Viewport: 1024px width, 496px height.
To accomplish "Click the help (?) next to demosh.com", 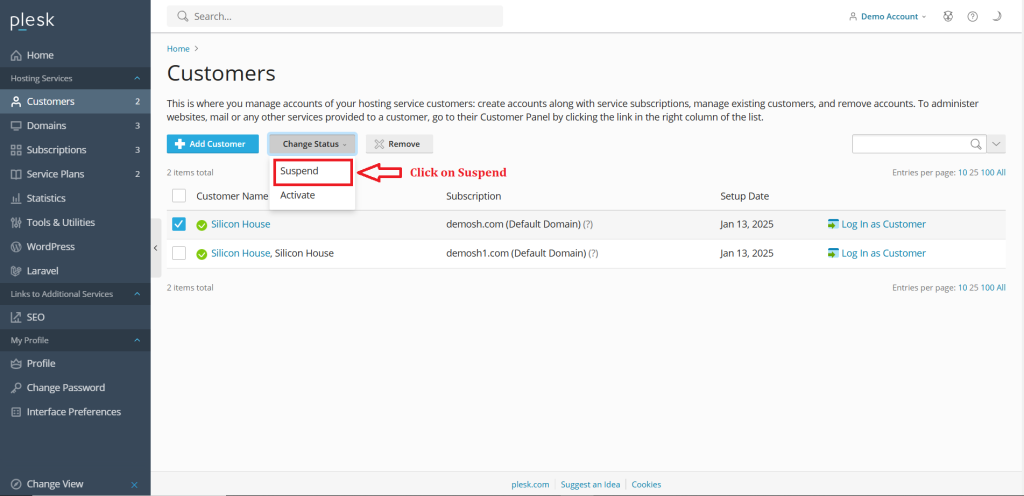I will [x=588, y=225].
